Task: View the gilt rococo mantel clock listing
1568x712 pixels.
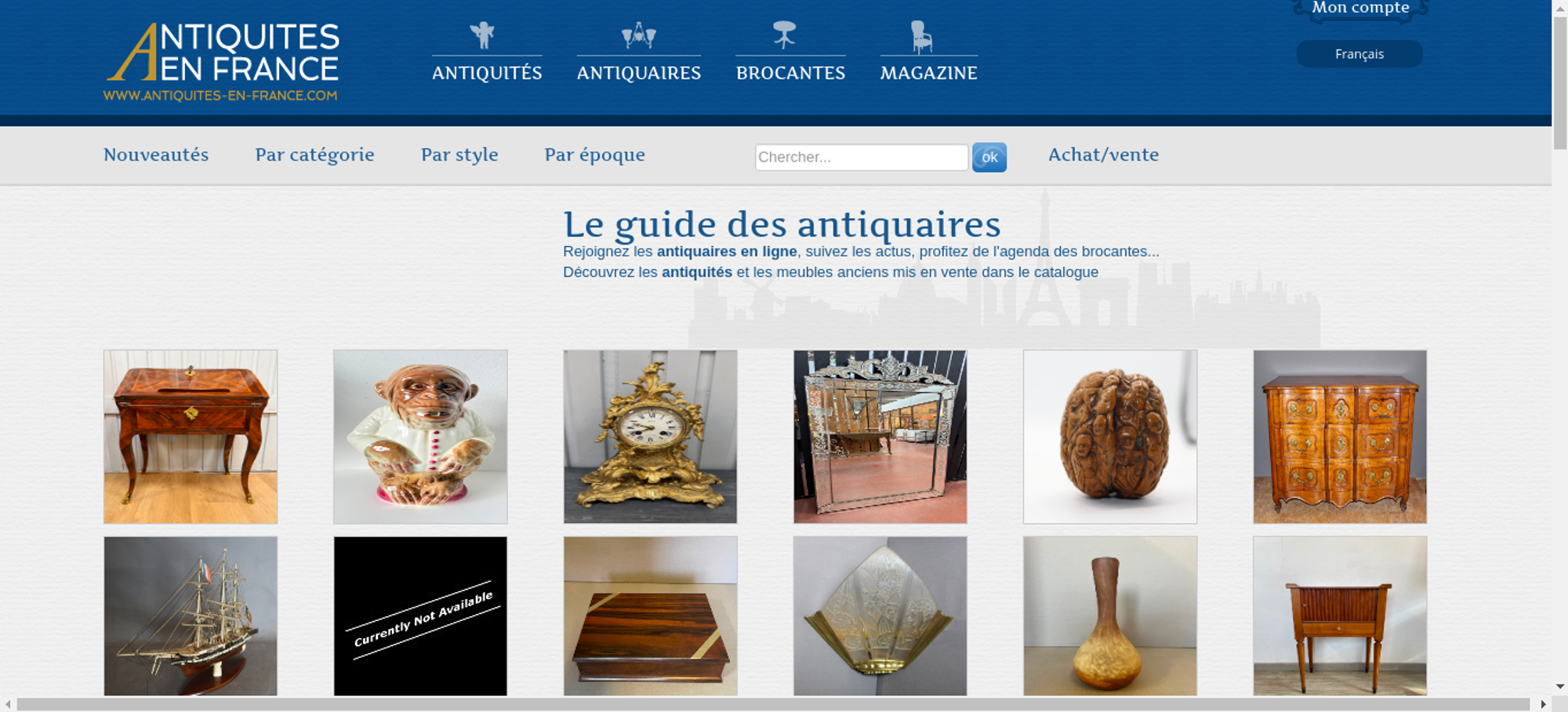Action: [x=650, y=437]
